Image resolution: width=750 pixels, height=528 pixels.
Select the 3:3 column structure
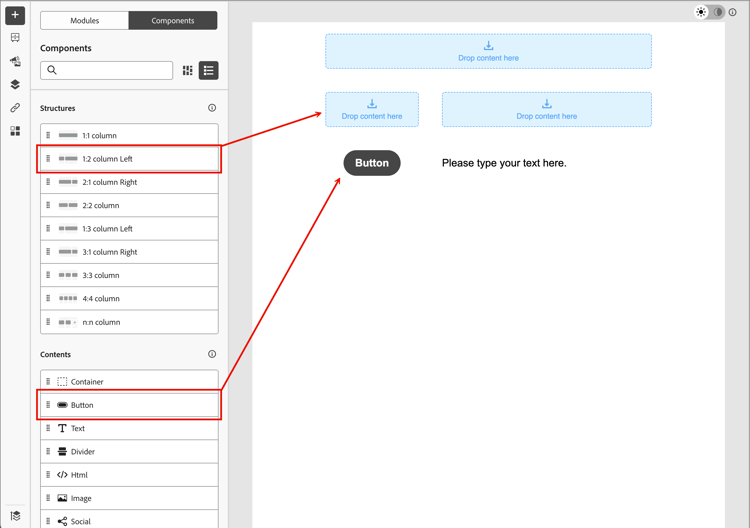pyautogui.click(x=129, y=275)
